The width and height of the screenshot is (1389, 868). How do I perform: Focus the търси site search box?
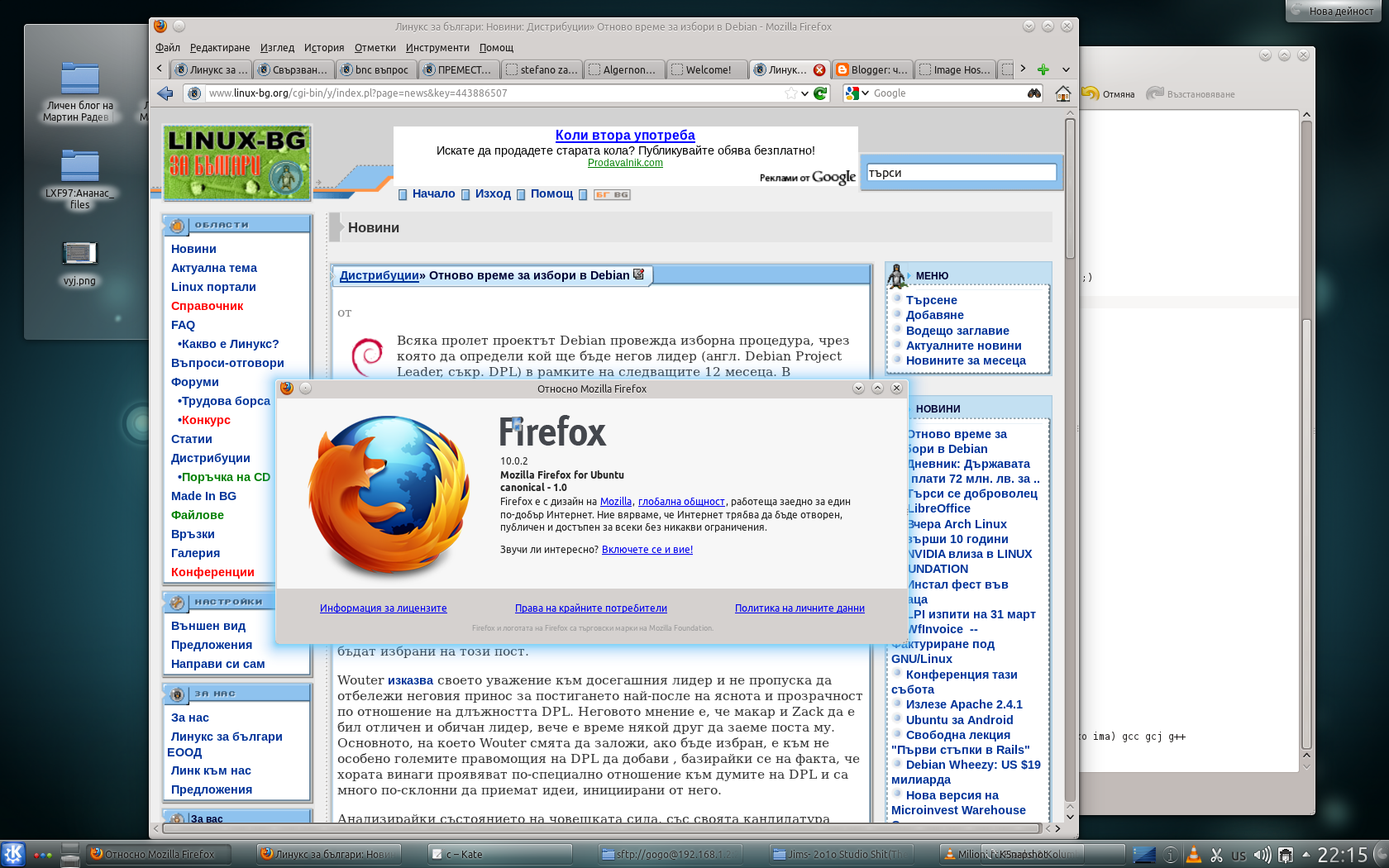(962, 173)
